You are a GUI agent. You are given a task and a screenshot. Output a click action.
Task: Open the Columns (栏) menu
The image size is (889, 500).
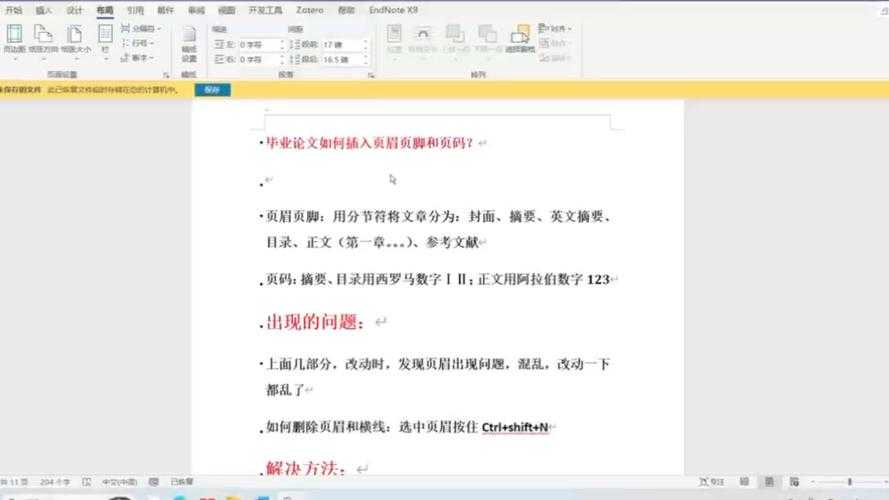click(x=105, y=40)
